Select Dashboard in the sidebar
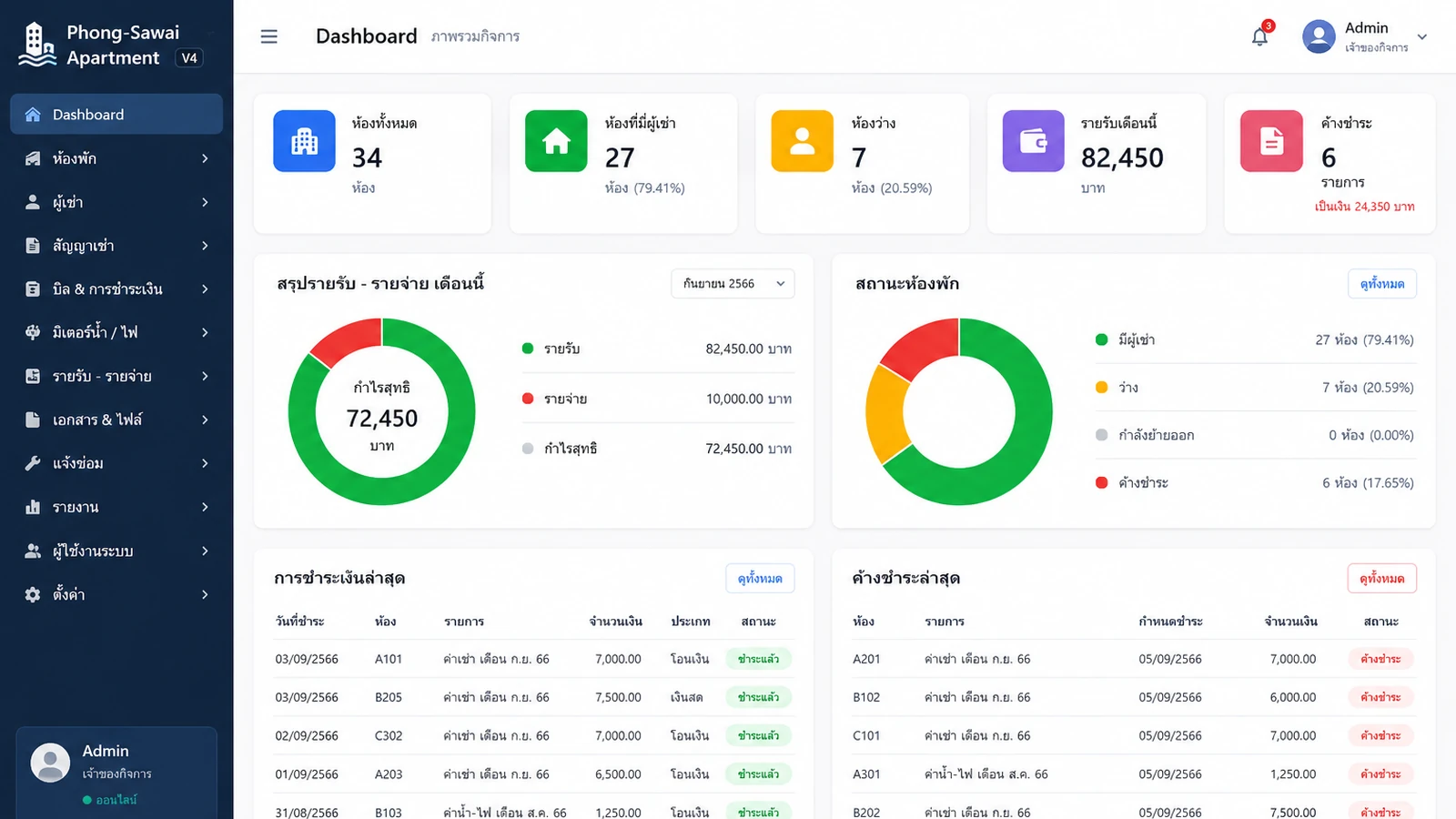The height and width of the screenshot is (819, 1456). pyautogui.click(x=116, y=115)
